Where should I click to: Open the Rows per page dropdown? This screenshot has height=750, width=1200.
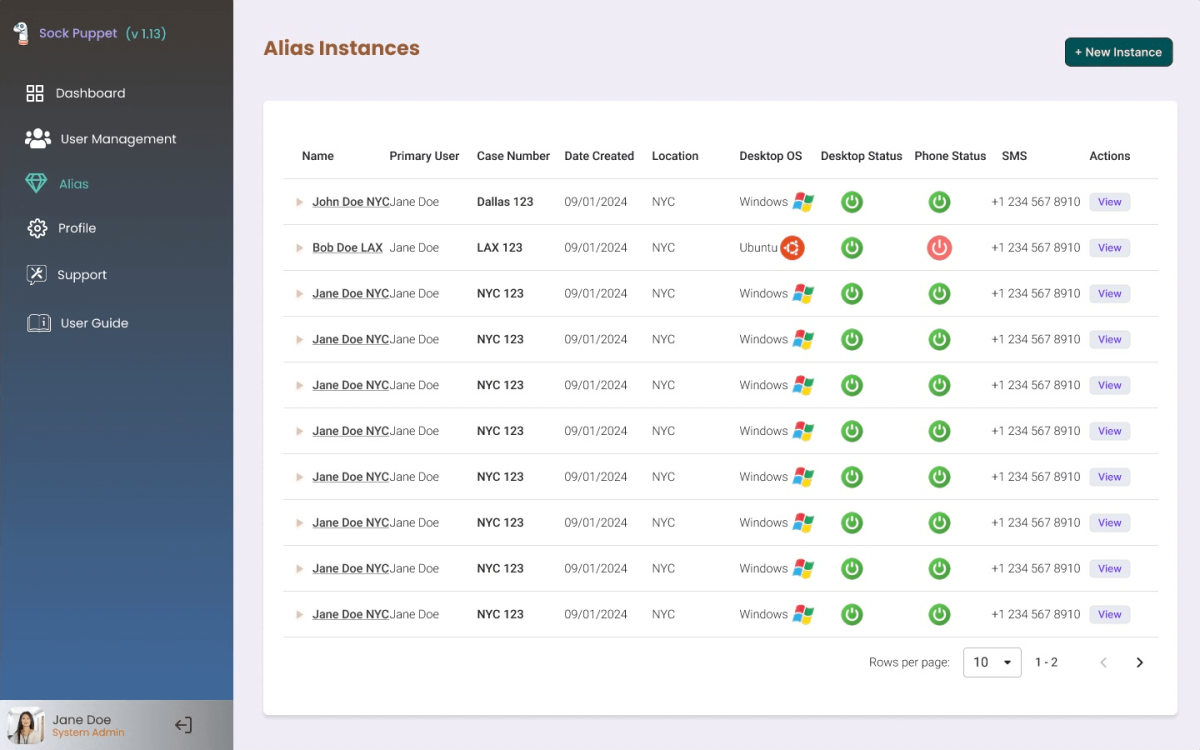992,662
